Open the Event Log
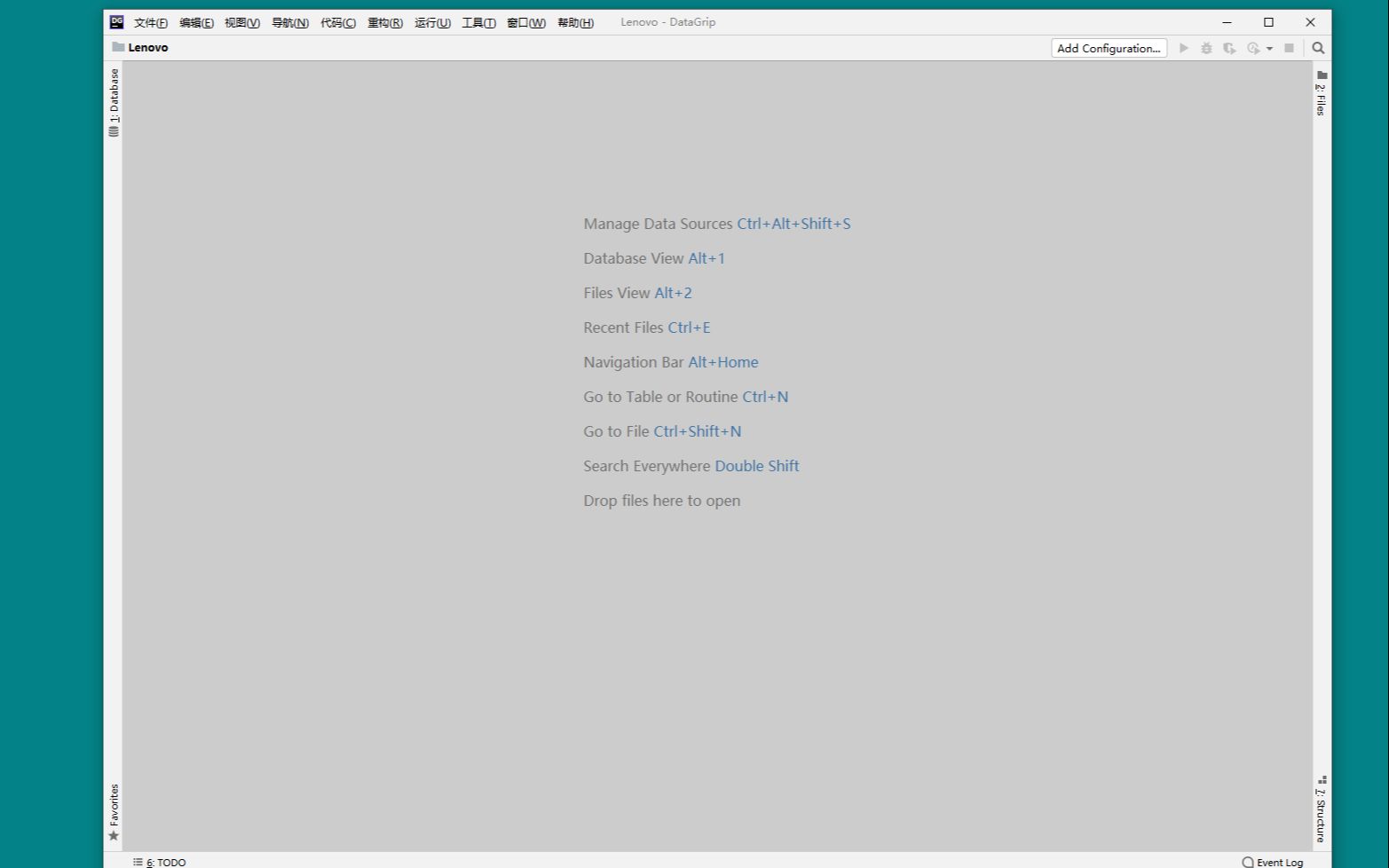Screen dimensions: 1389x868 (x=1273, y=862)
